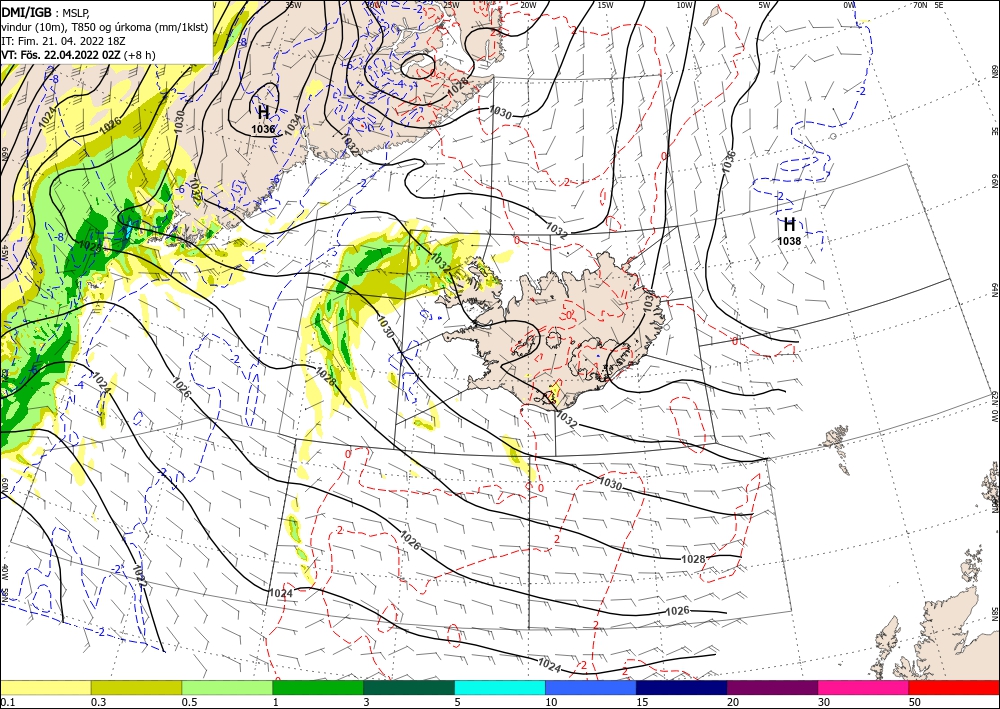The height and width of the screenshot is (709, 1000).
Task: Click the 20W longitude label at top
Action: pyautogui.click(x=528, y=5)
